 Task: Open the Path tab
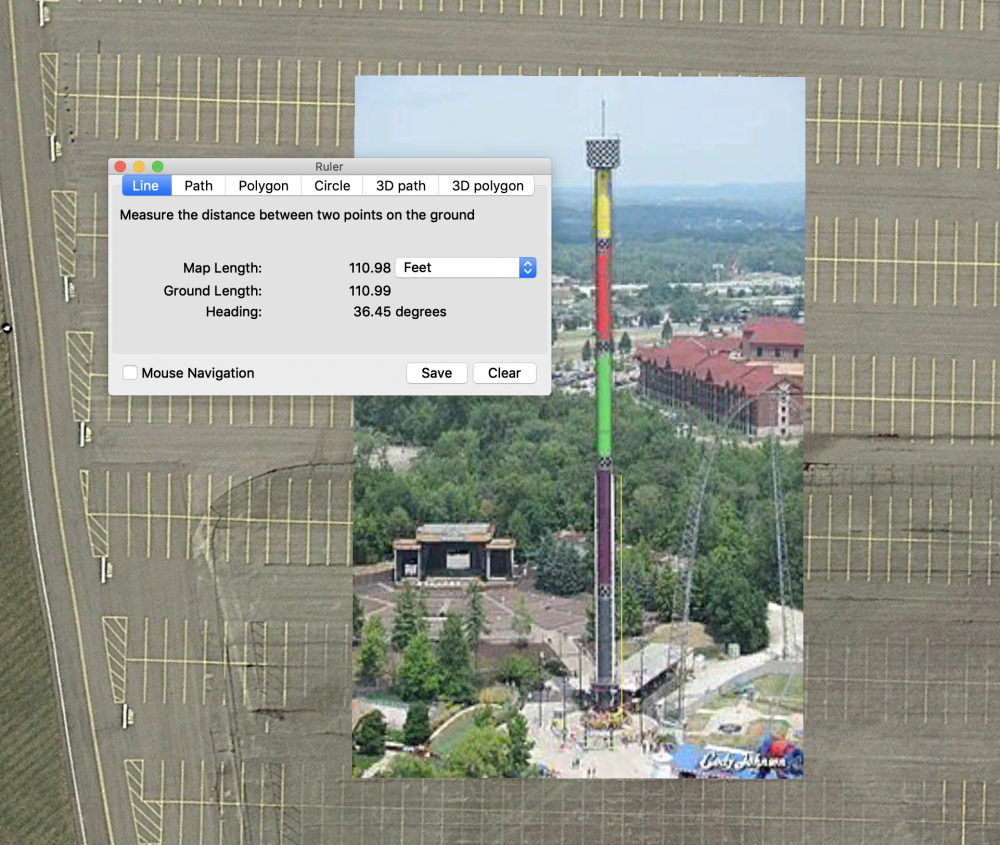click(198, 186)
